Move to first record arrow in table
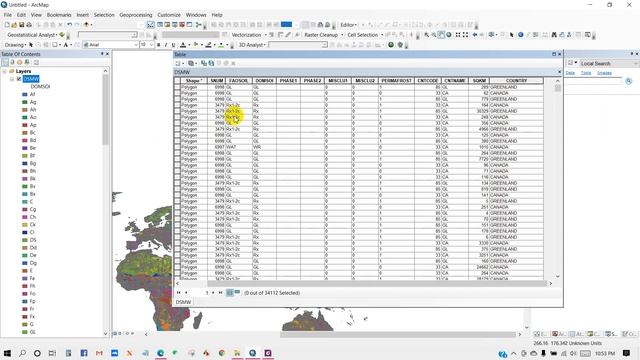The width and height of the screenshot is (640, 360). (x=178, y=292)
